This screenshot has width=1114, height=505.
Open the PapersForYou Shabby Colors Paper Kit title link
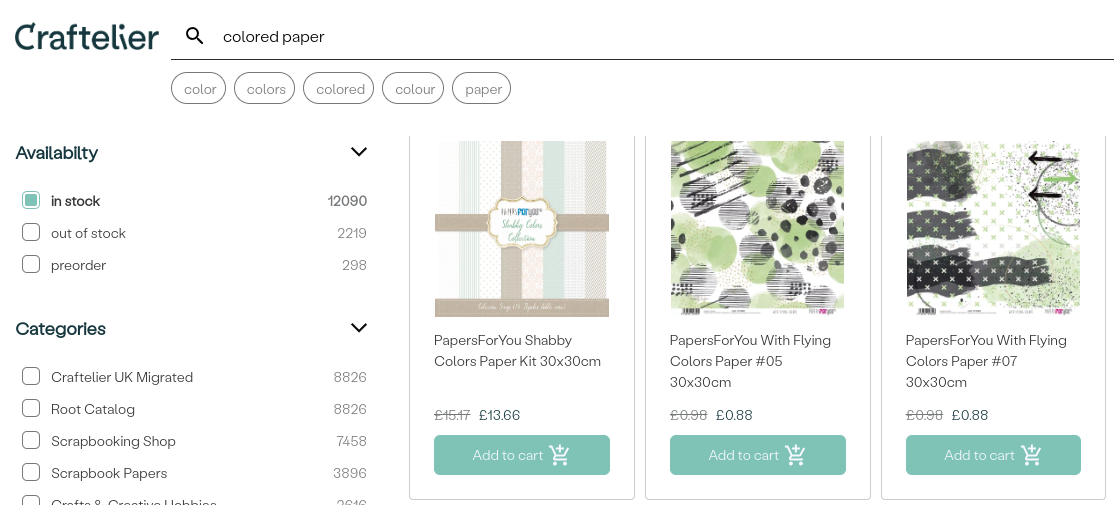point(517,350)
